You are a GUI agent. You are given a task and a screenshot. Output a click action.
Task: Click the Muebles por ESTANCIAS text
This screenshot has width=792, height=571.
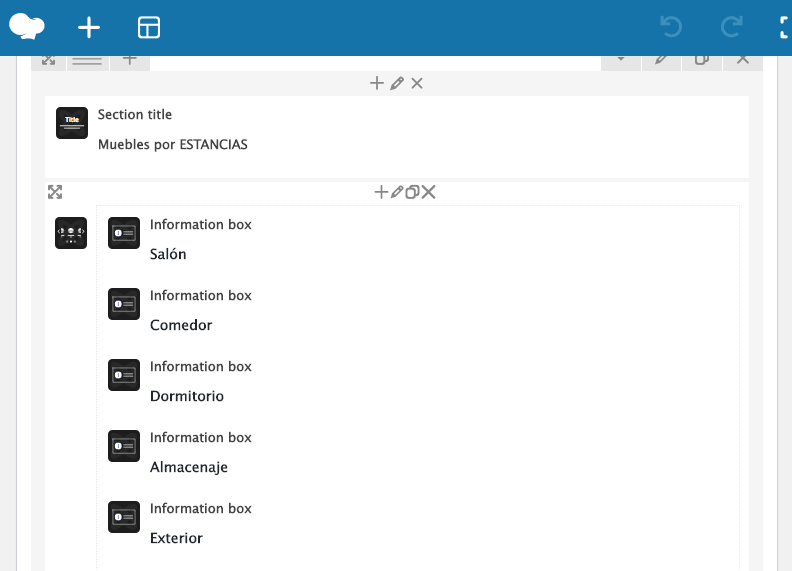(173, 145)
